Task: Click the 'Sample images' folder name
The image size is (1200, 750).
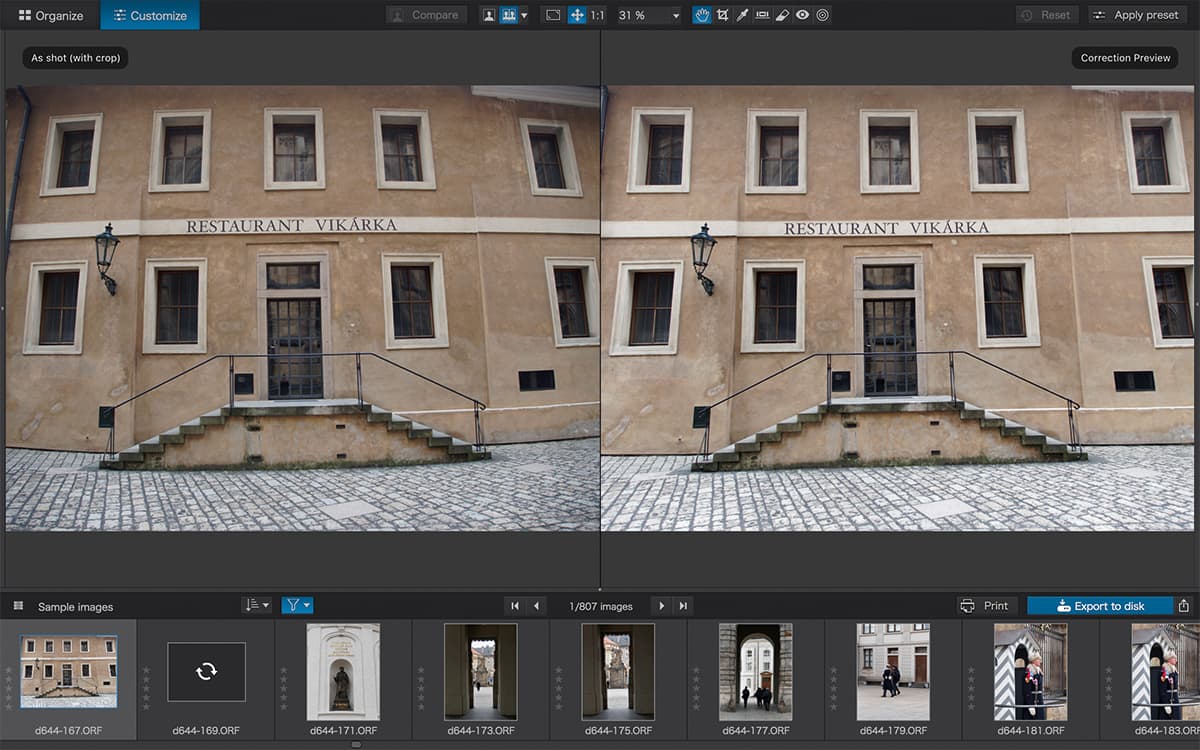Action: tap(76, 607)
